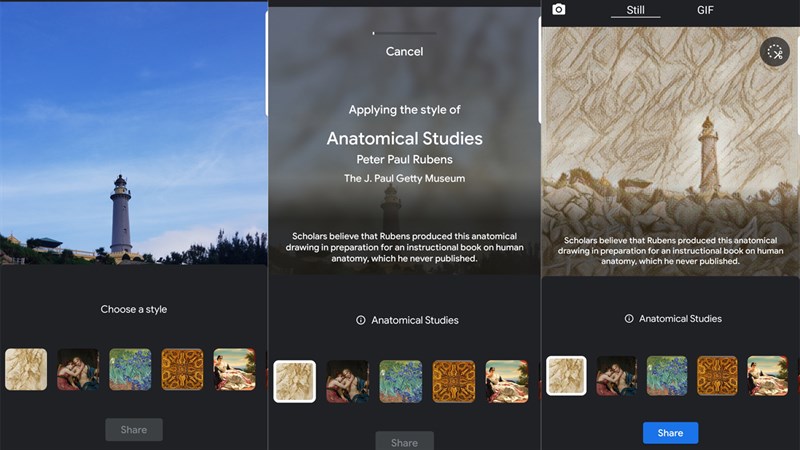Select the orange ornamental pattern style in left panel

(x=182, y=369)
